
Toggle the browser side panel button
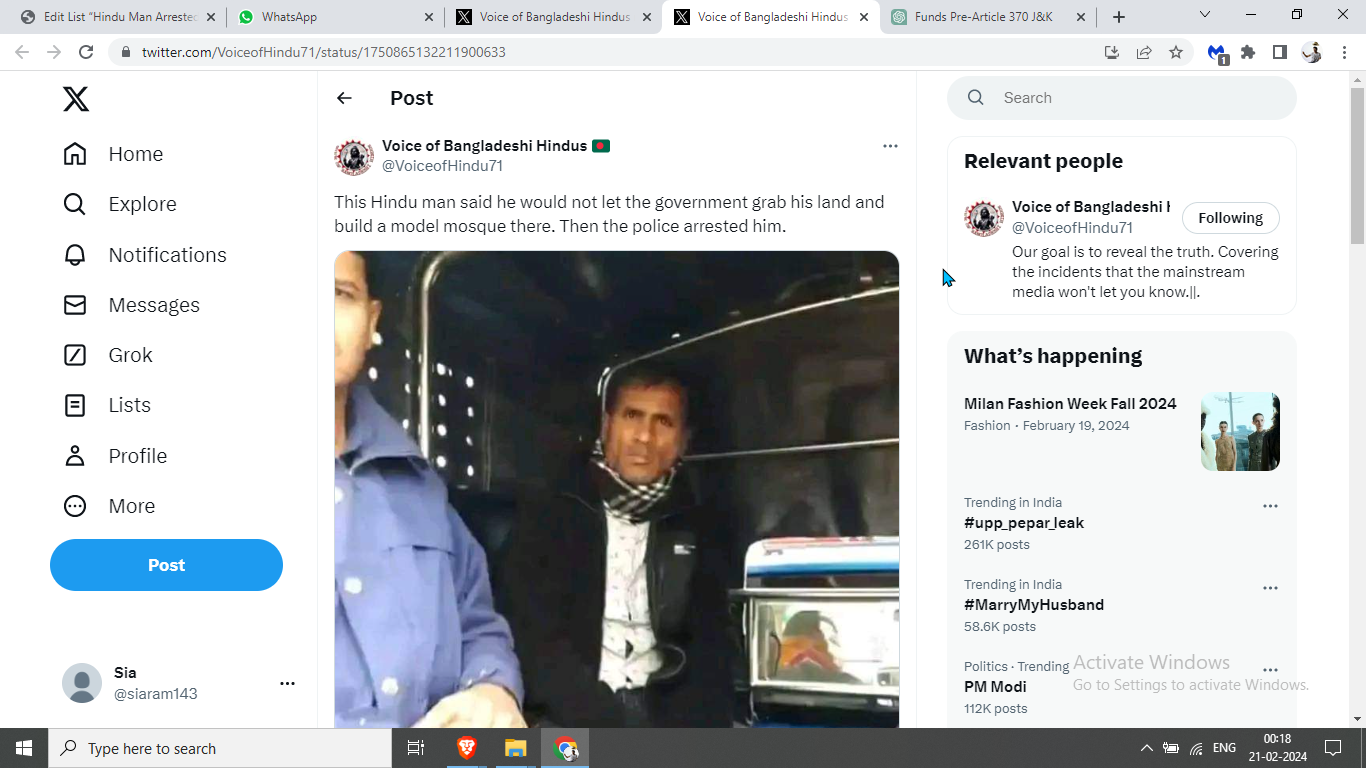(1279, 52)
